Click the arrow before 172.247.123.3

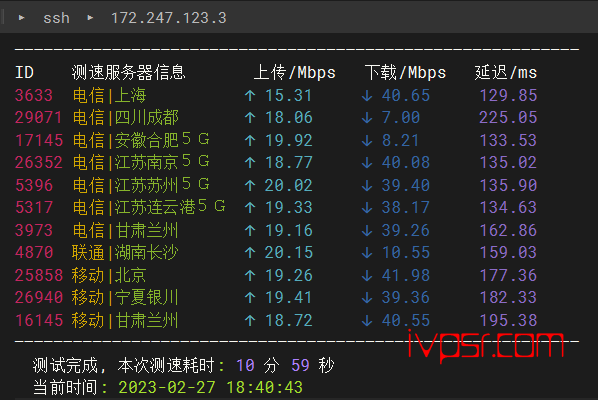click(90, 18)
